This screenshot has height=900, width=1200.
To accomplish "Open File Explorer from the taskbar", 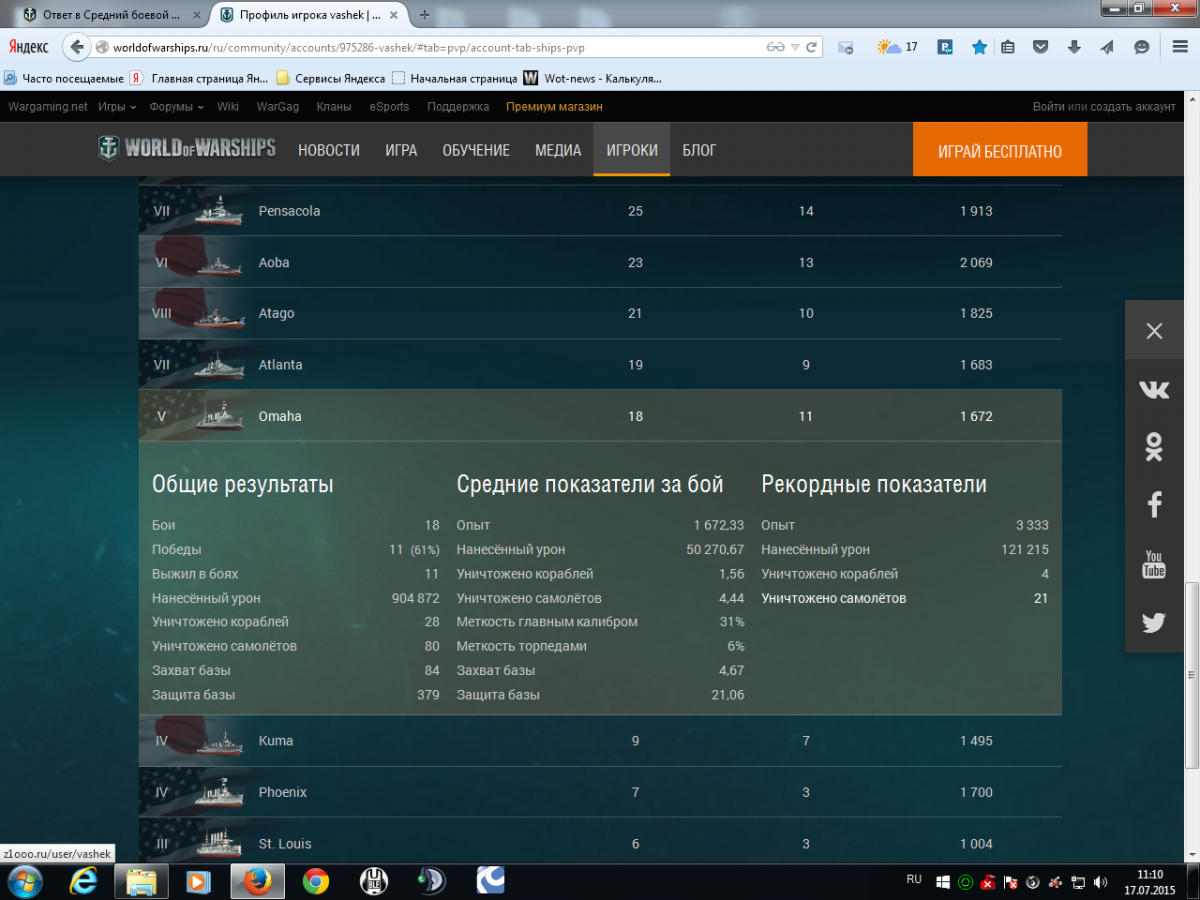I will [142, 881].
